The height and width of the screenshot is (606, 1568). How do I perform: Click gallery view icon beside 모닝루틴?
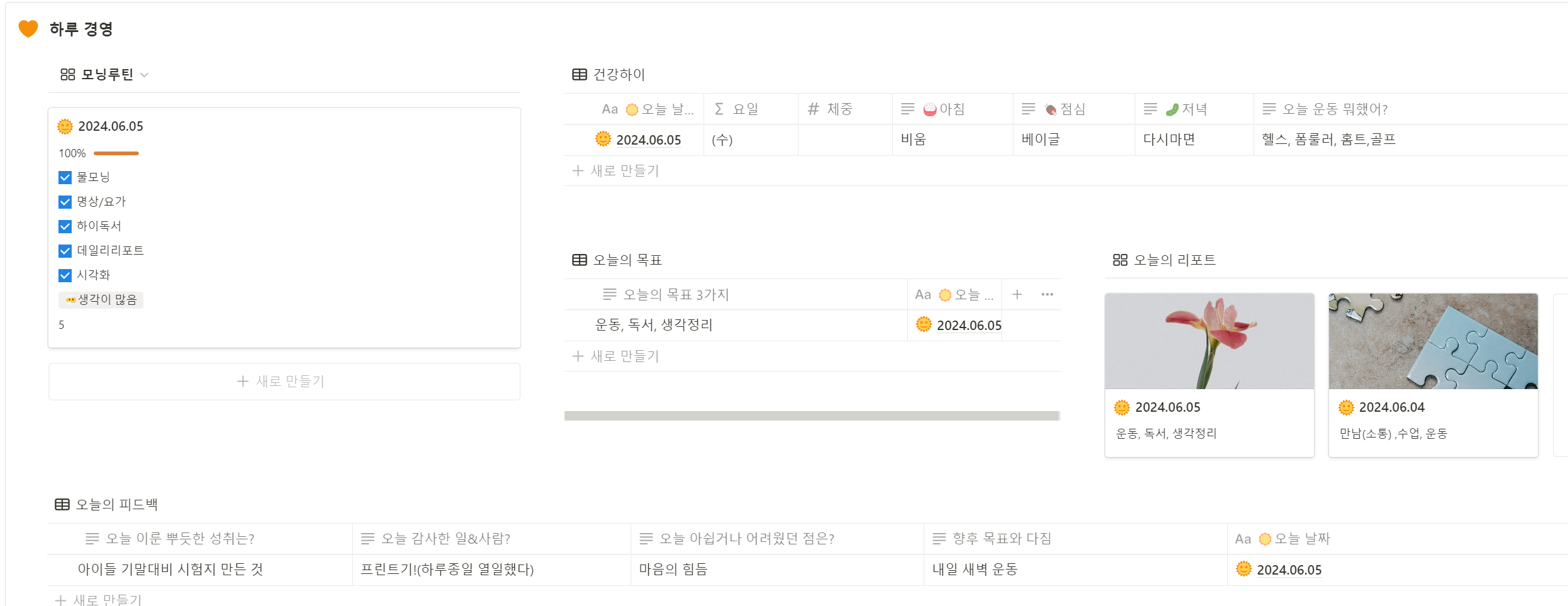(x=68, y=75)
